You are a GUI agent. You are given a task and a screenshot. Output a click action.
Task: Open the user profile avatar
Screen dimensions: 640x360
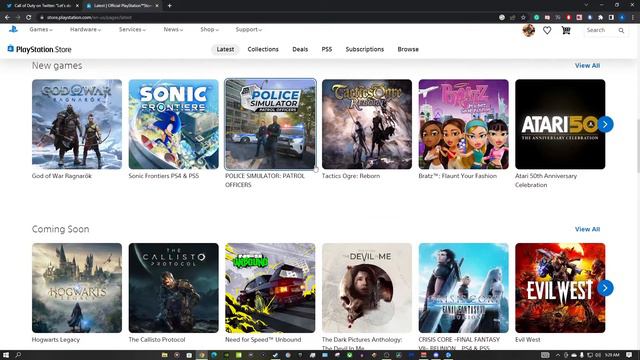[529, 30]
